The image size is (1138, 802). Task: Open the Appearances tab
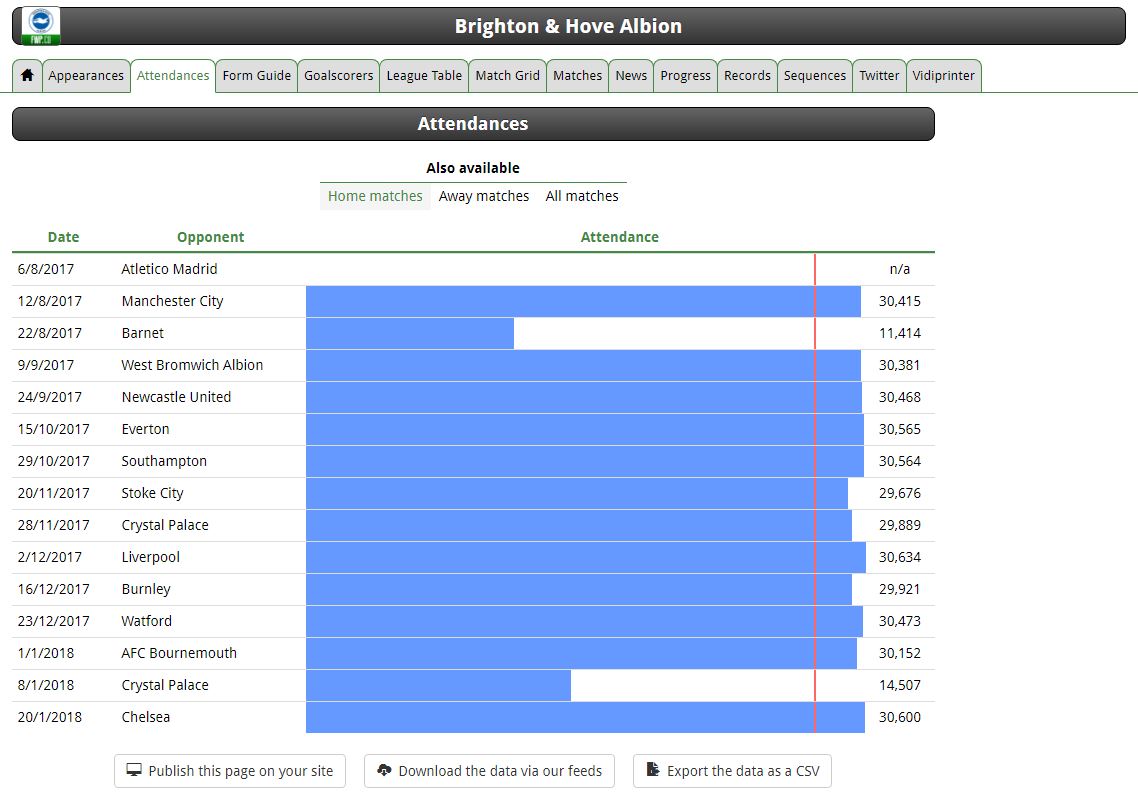(86, 75)
